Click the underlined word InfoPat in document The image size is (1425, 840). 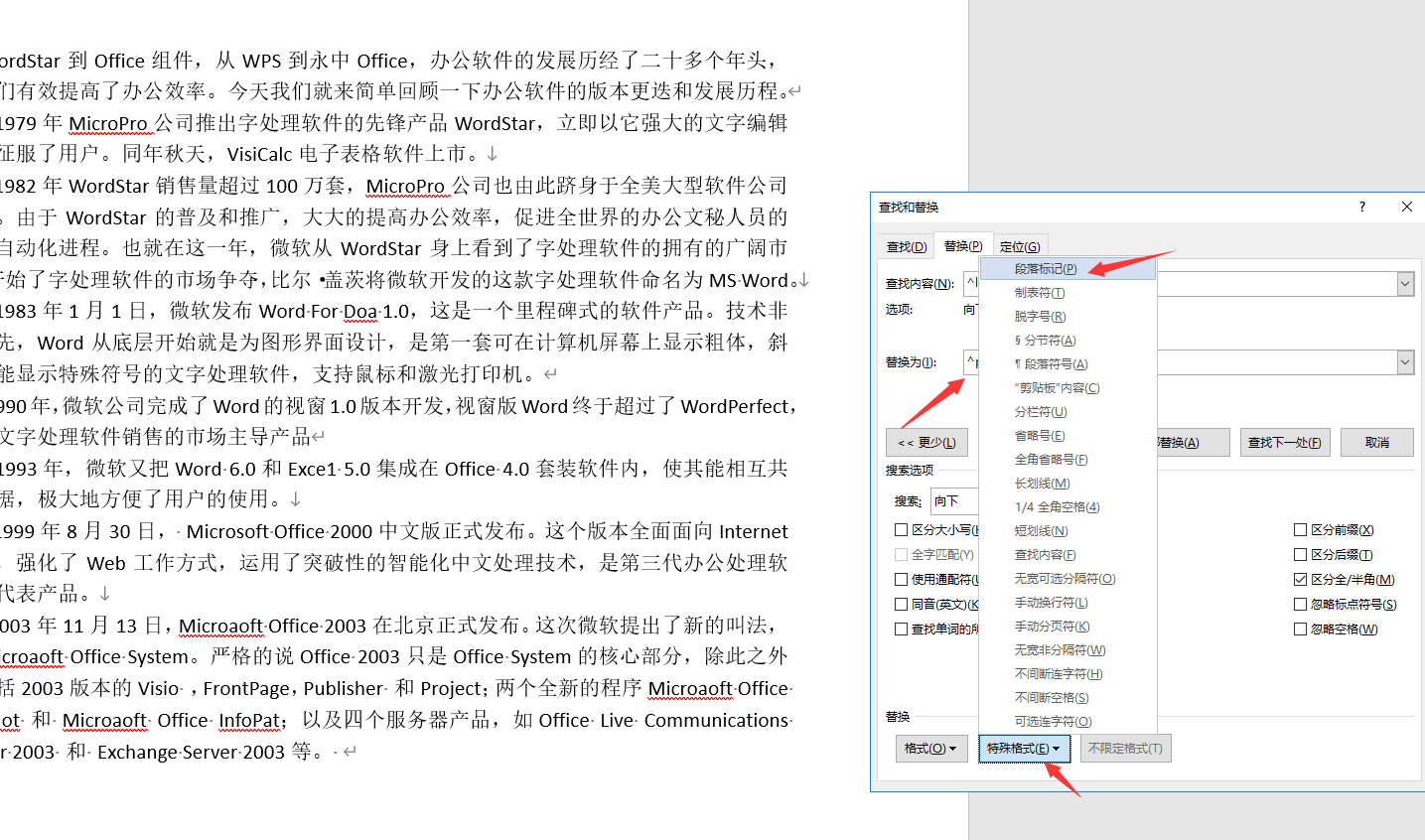pos(250,720)
